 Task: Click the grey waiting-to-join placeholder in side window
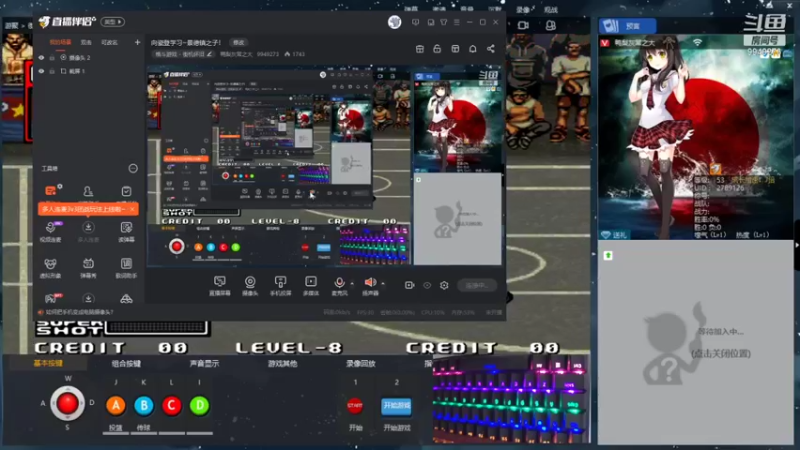pos(695,342)
